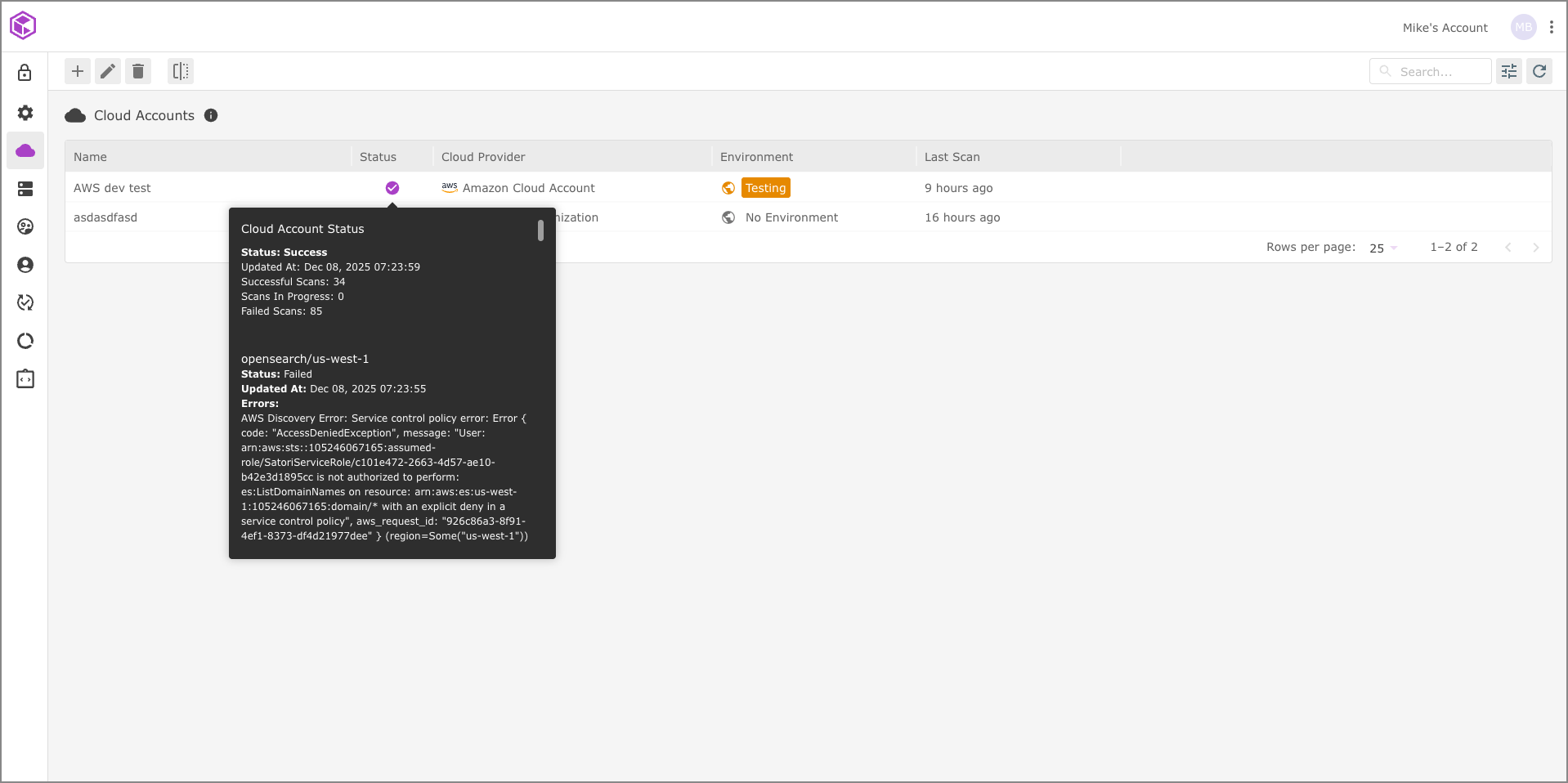Expand the rows per page dropdown
Screen dimensions: 1568x783
pyautogui.click(x=1383, y=248)
